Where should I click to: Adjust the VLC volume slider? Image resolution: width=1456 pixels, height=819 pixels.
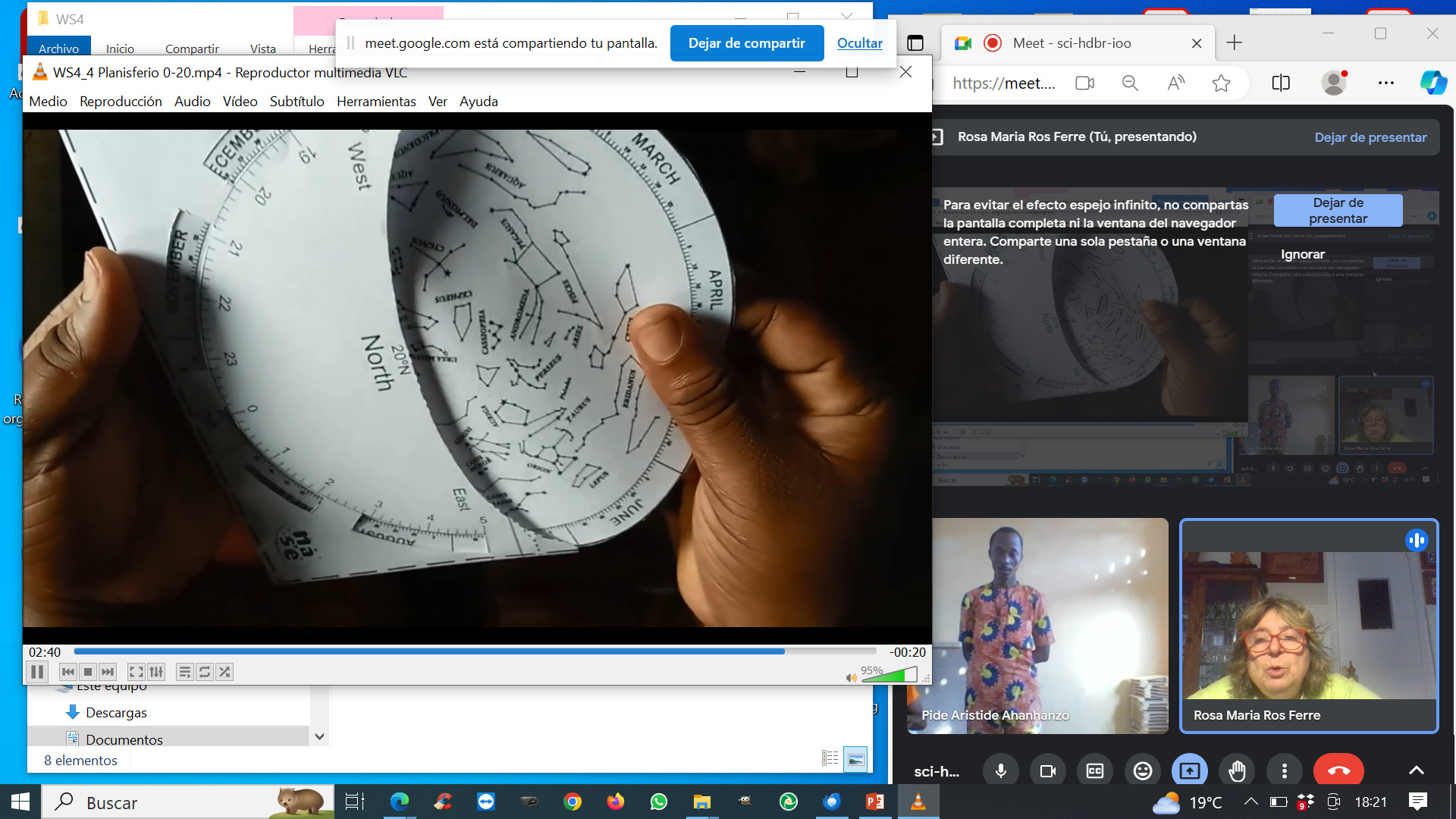890,675
